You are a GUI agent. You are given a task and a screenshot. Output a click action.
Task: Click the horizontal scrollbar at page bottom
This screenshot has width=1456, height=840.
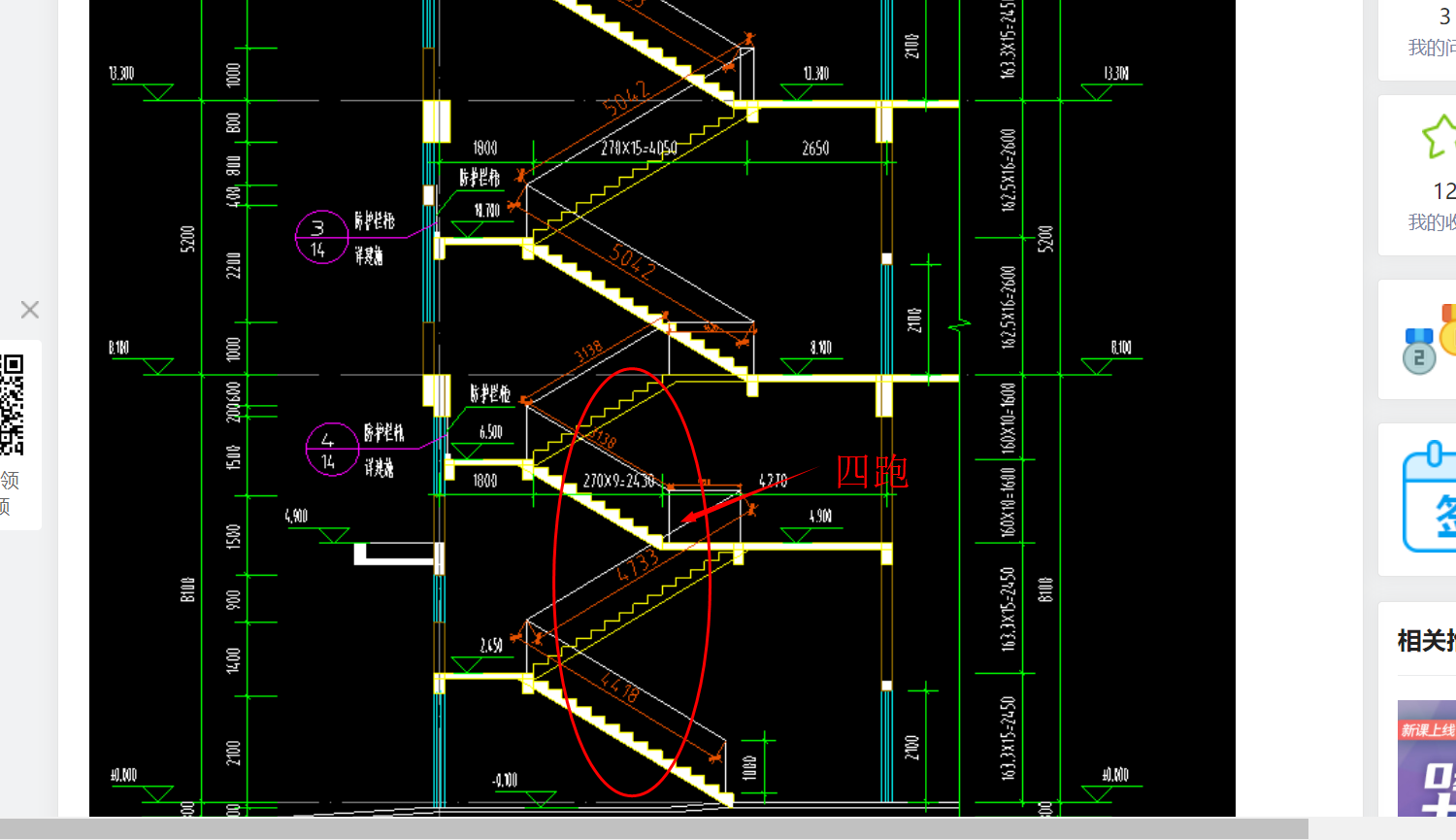click(x=654, y=828)
